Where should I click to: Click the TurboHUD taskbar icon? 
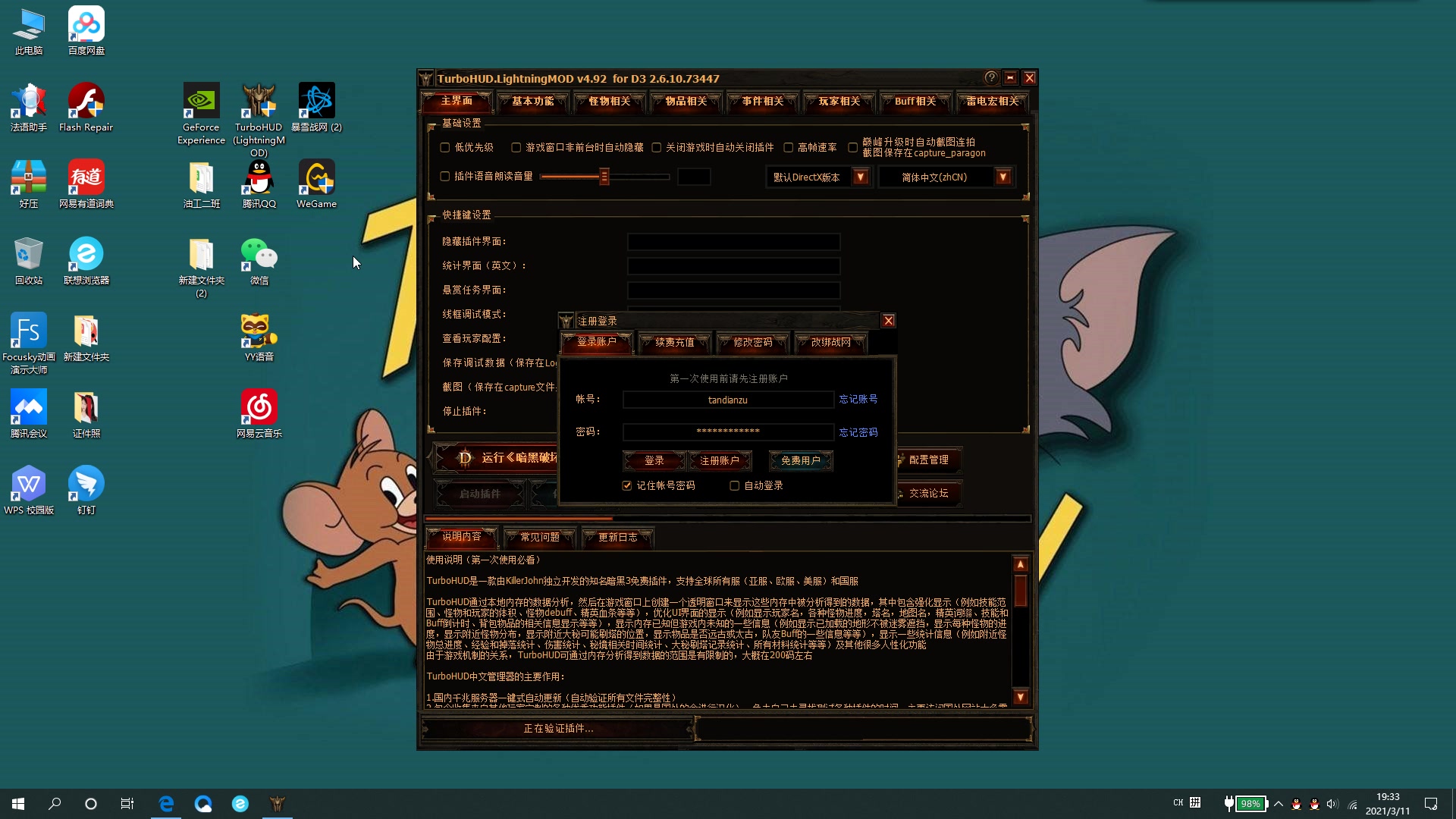(278, 804)
